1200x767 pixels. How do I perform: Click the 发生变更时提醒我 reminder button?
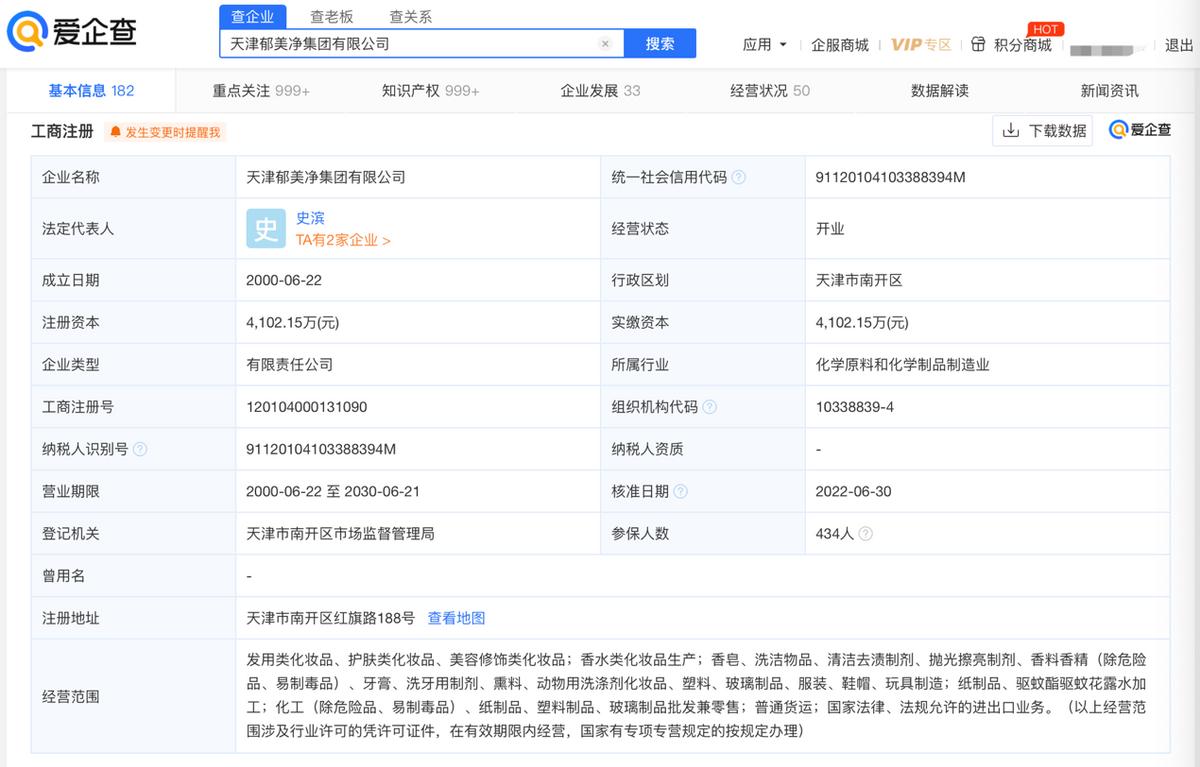(164, 132)
